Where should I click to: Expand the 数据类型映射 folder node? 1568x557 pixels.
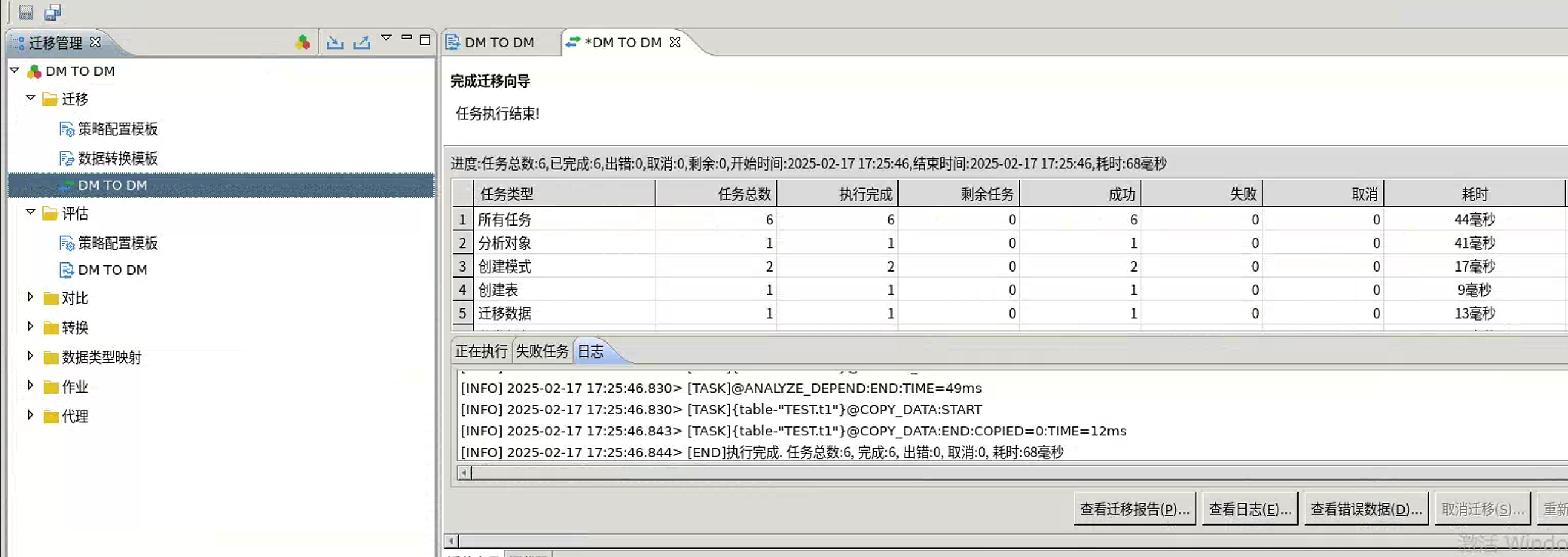30,356
